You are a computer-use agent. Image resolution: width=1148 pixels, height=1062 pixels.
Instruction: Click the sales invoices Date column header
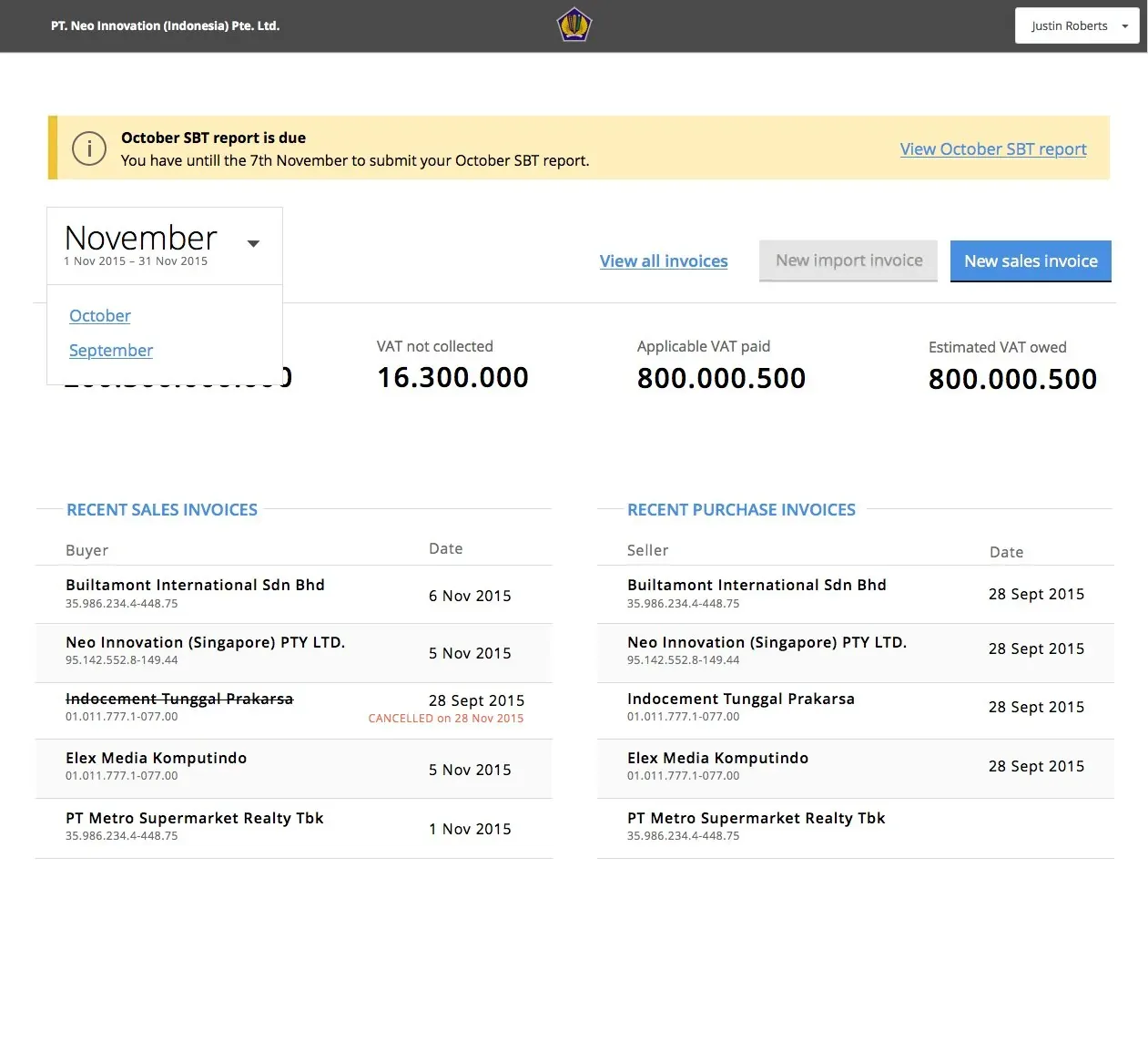coord(446,548)
